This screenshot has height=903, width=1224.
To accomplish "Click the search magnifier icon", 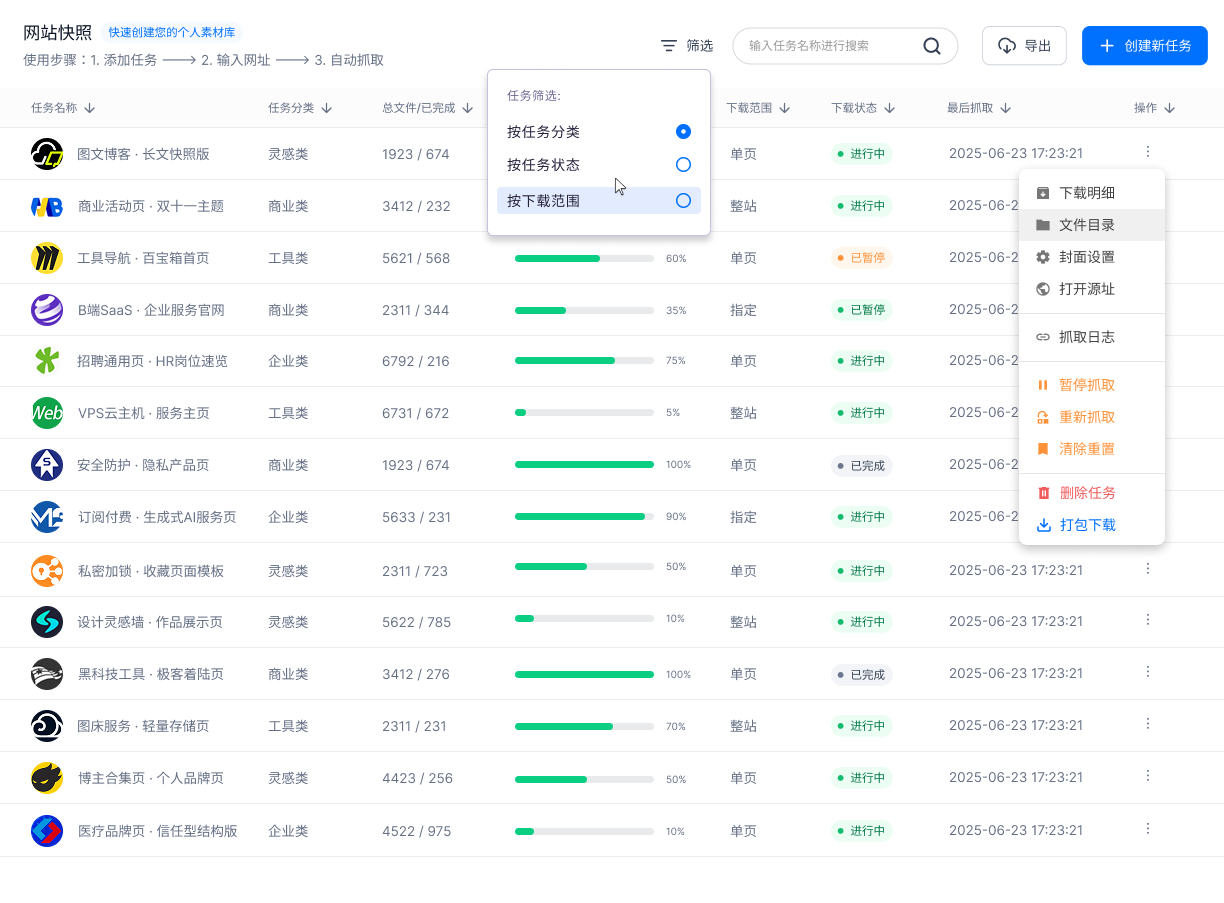I will (x=931, y=46).
